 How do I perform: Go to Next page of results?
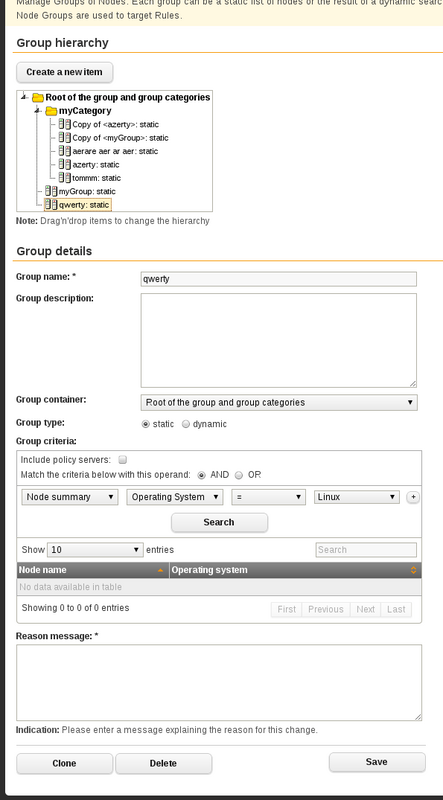click(x=365, y=610)
